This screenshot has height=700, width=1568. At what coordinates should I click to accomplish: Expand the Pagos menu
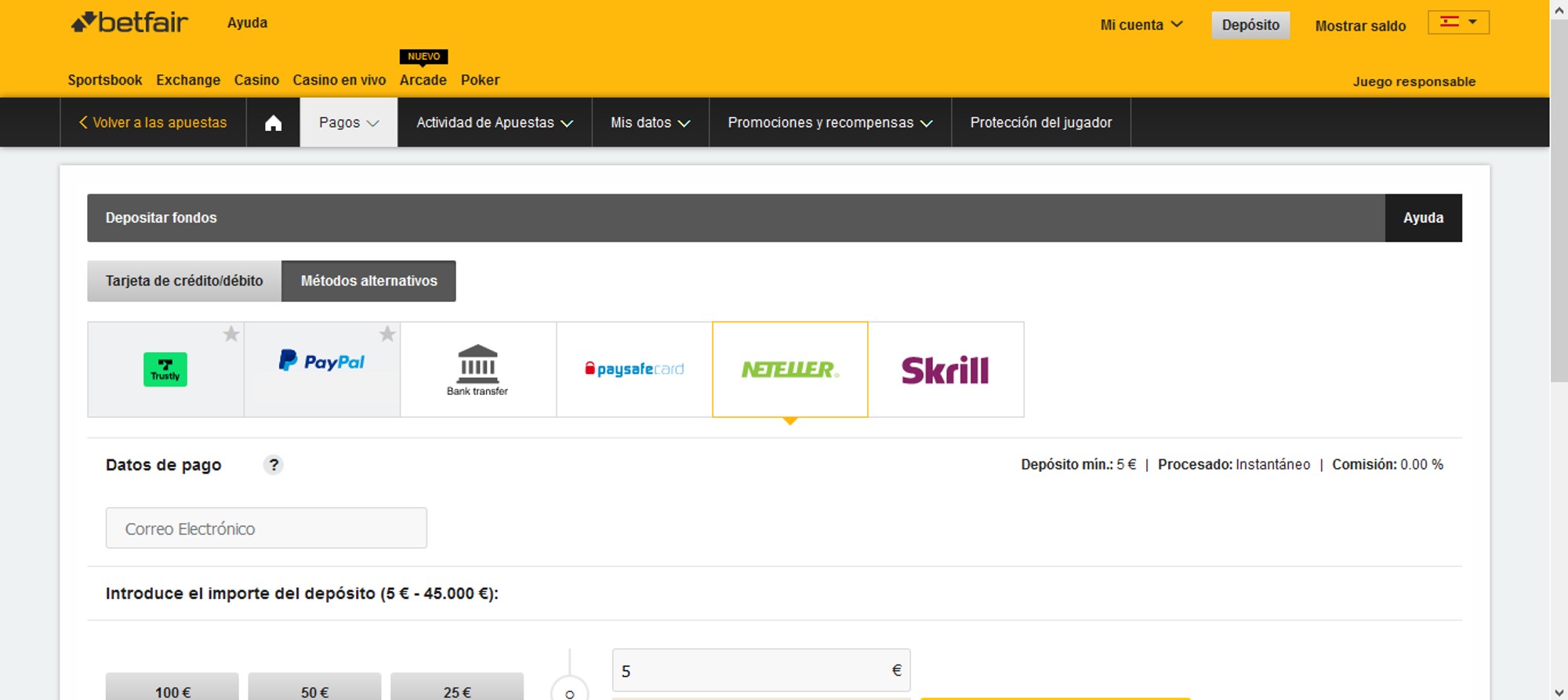349,122
